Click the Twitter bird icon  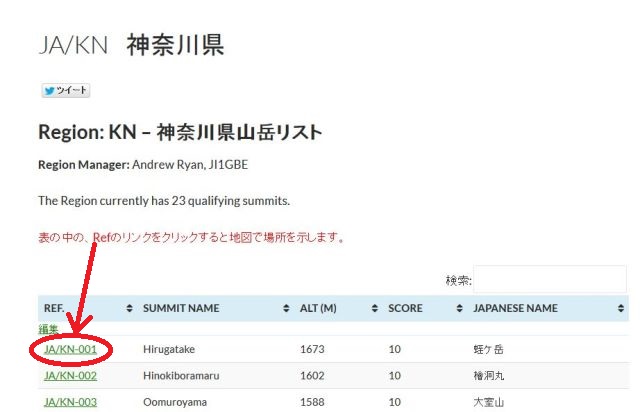(x=49, y=91)
